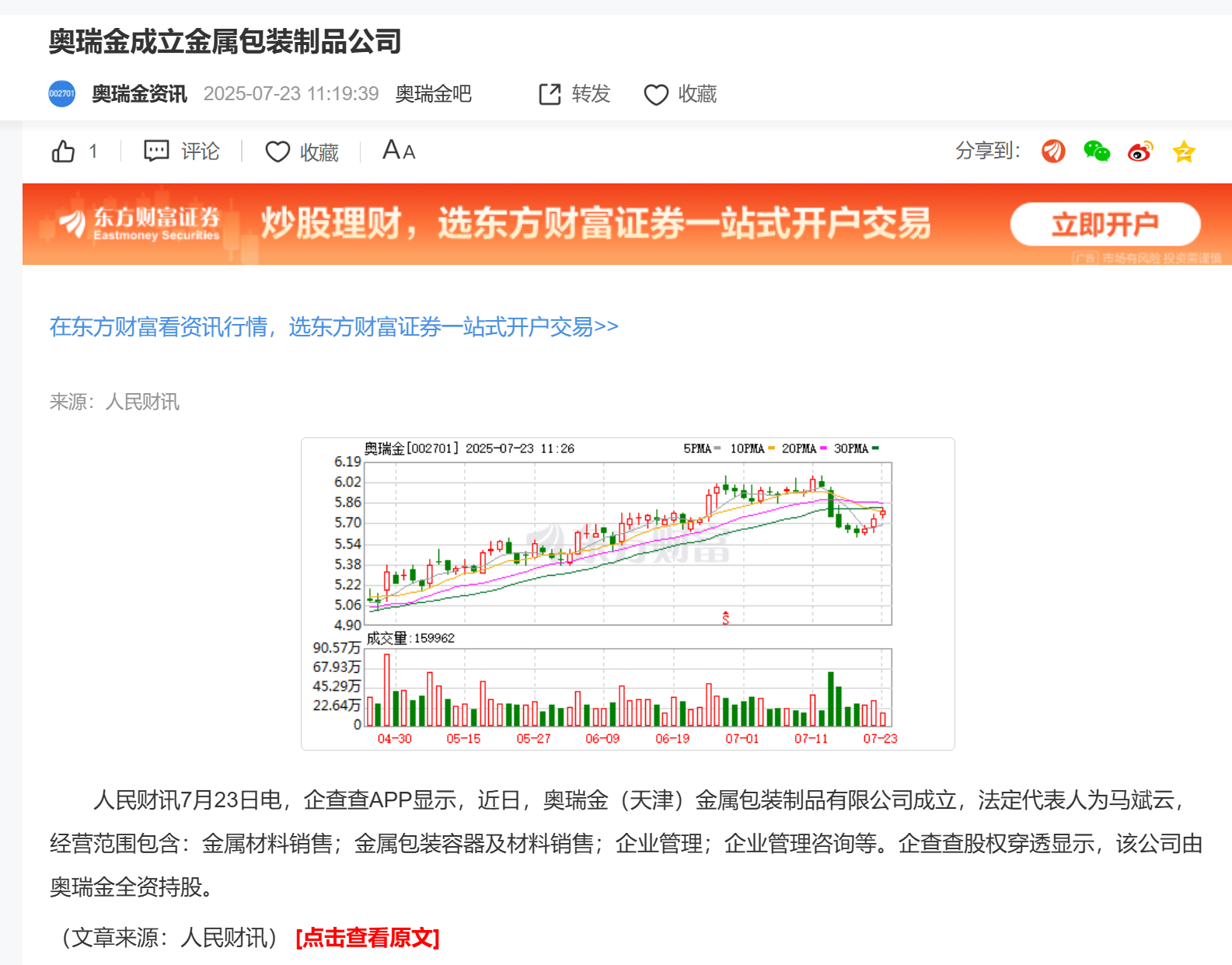Change font size with Aa icon
This screenshot has height=965, width=1232.
(x=399, y=150)
